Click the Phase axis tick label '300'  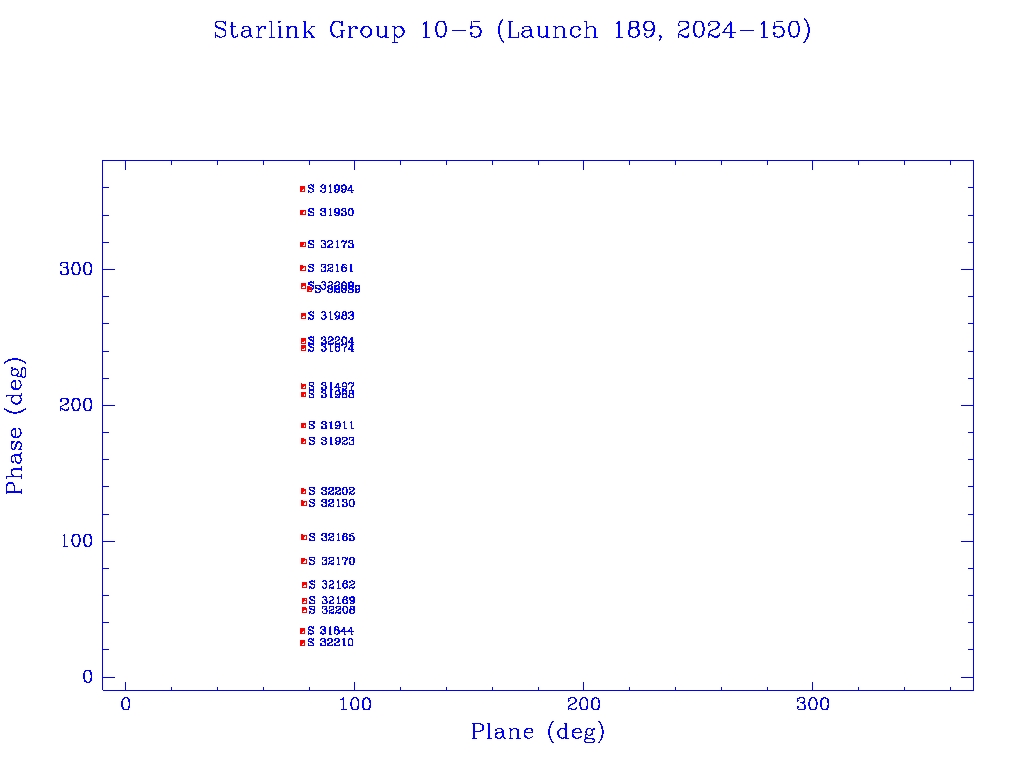pyautogui.click(x=76, y=269)
